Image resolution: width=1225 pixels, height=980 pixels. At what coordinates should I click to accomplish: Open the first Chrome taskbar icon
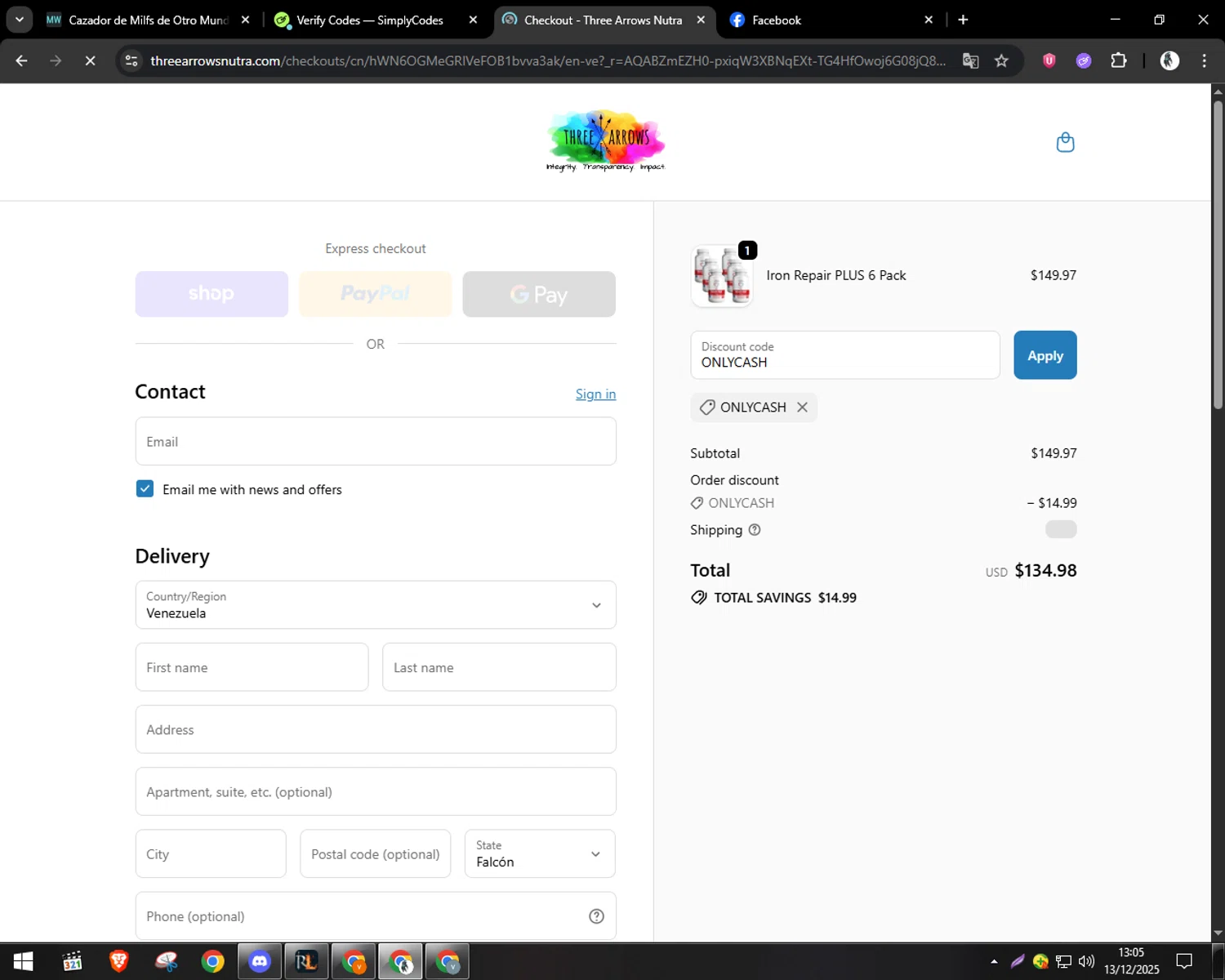(213, 962)
